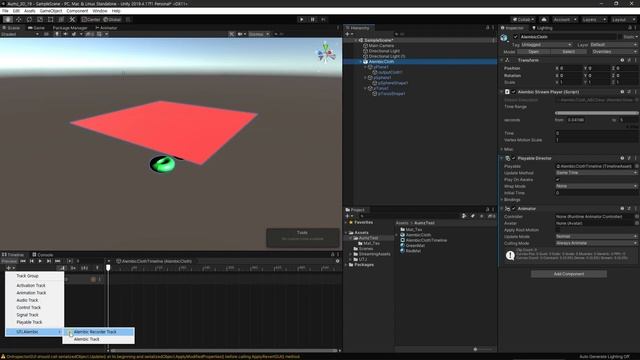Switch to the Animator tab
This screenshot has height=360, width=640.
106,28
